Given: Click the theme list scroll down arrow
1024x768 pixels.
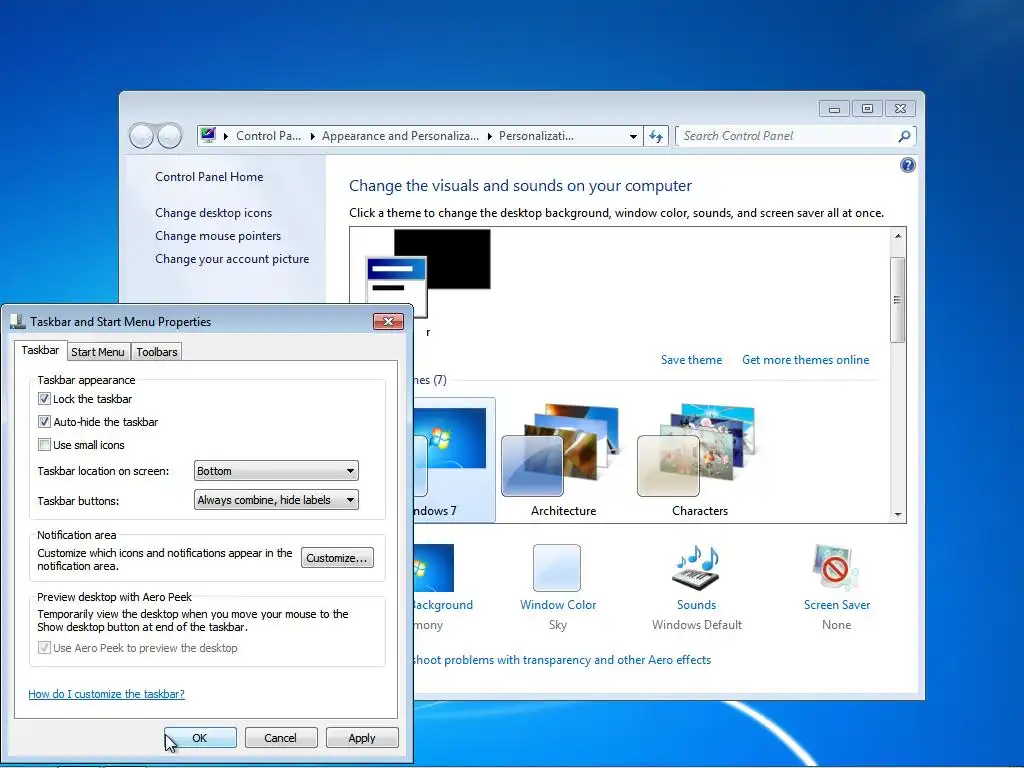Looking at the screenshot, I should (898, 515).
